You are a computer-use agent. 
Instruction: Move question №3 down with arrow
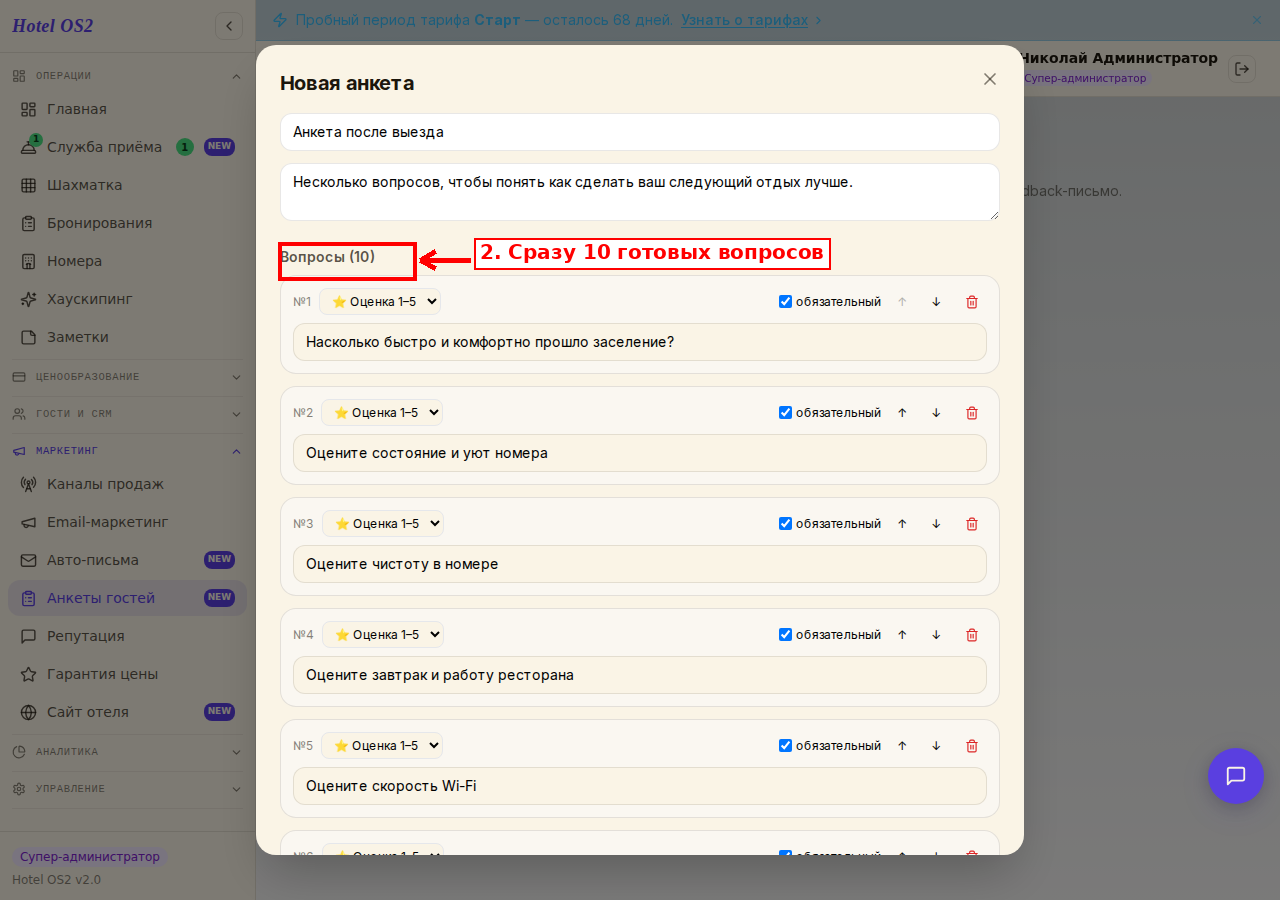936,524
